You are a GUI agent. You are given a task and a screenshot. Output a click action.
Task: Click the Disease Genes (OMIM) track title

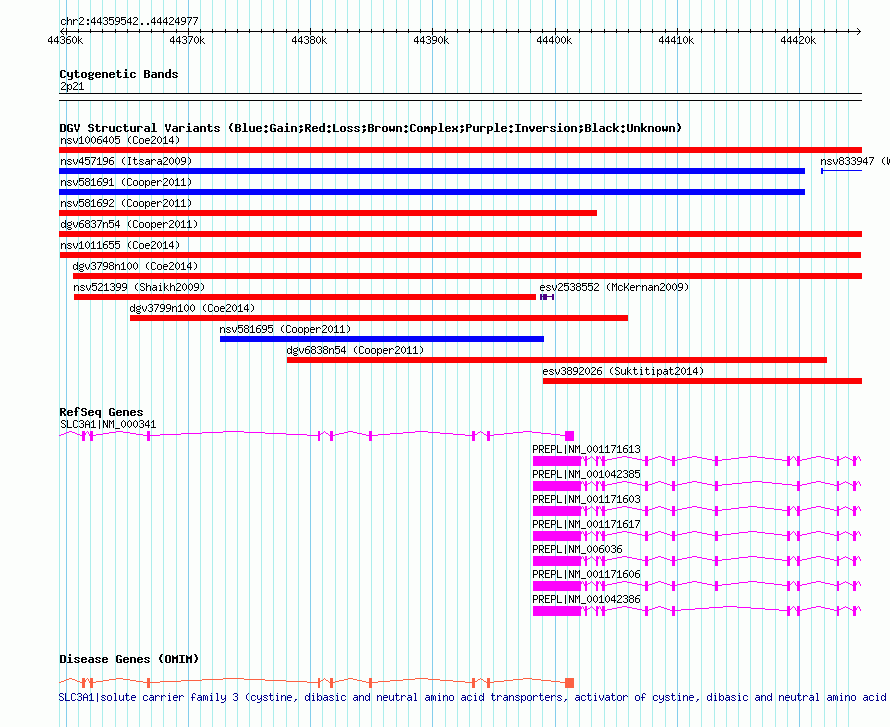coord(129,659)
